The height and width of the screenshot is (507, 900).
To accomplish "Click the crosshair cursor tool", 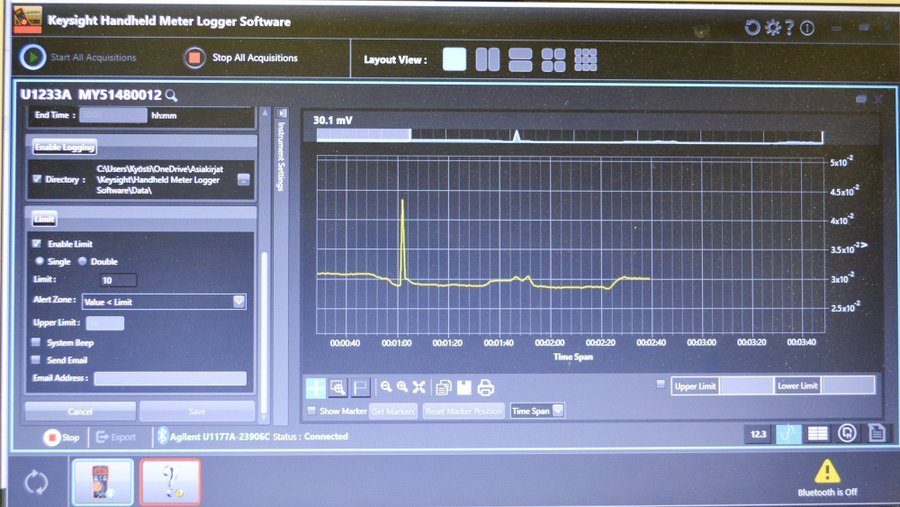I will (315, 387).
